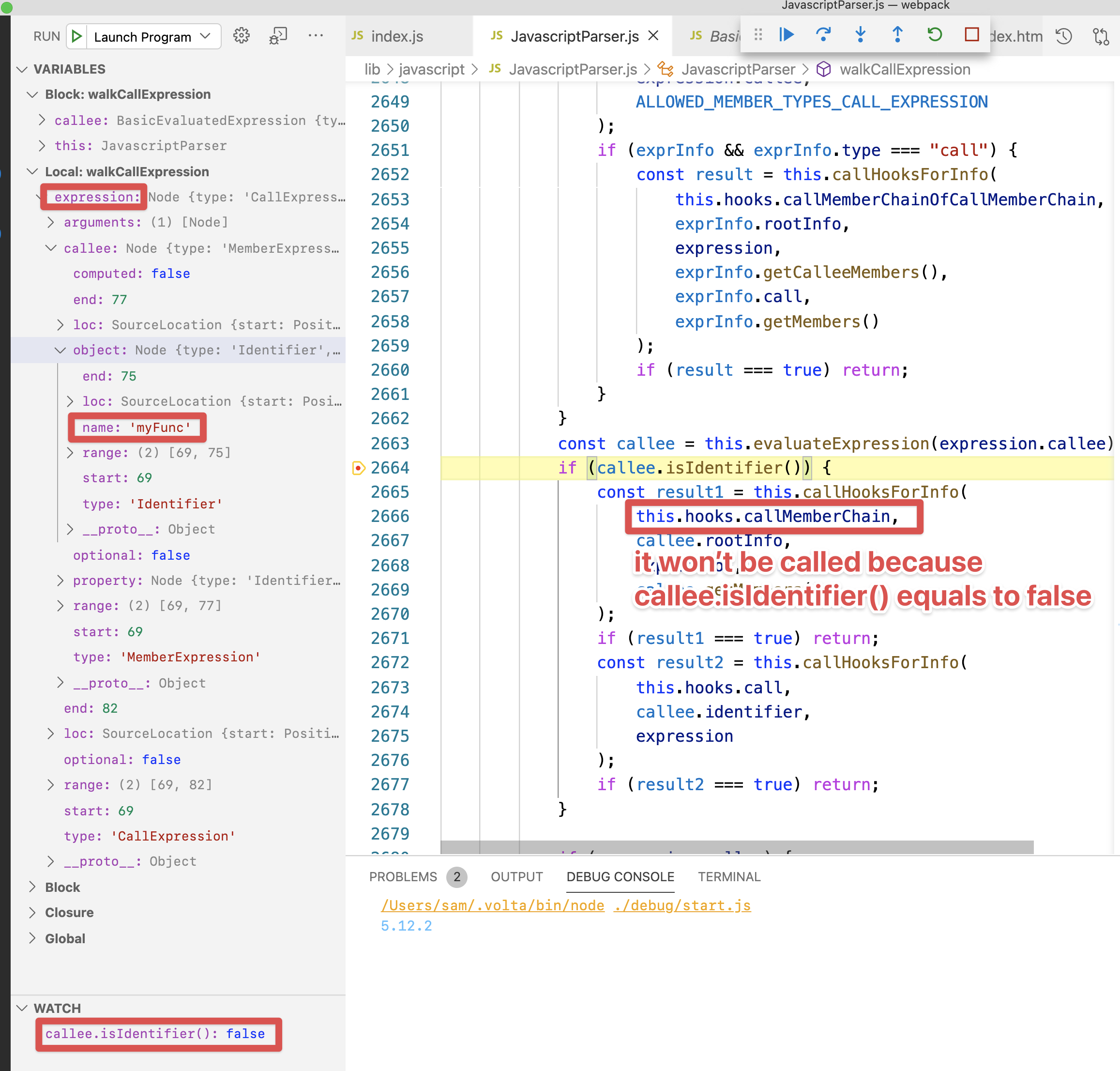Restart the debug session
Screen dimensions: 1120x1071
point(934,35)
